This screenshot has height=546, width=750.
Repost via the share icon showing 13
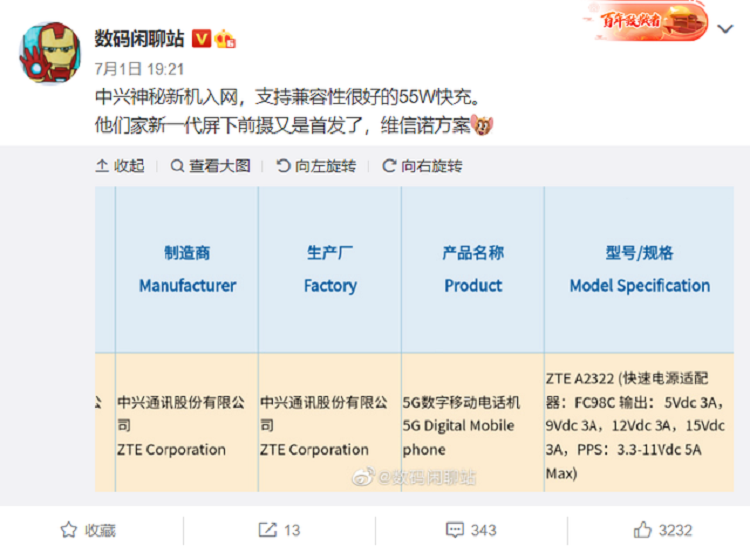click(x=279, y=530)
